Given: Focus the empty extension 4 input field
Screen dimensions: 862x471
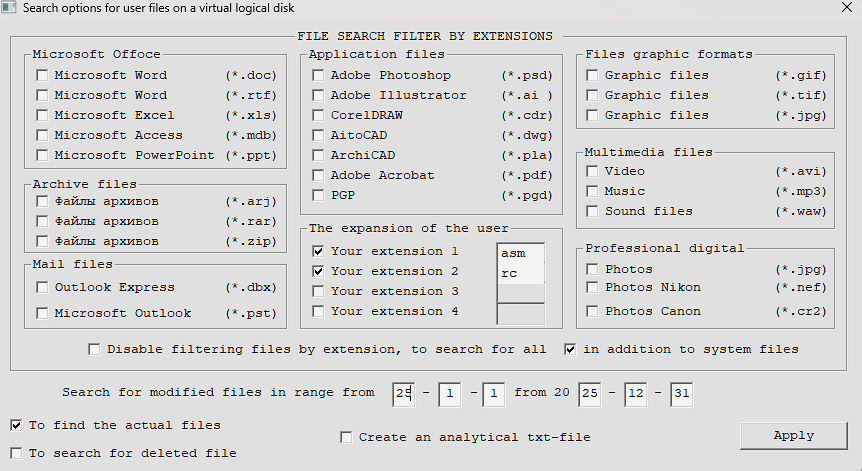Looking at the screenshot, I should [521, 314].
